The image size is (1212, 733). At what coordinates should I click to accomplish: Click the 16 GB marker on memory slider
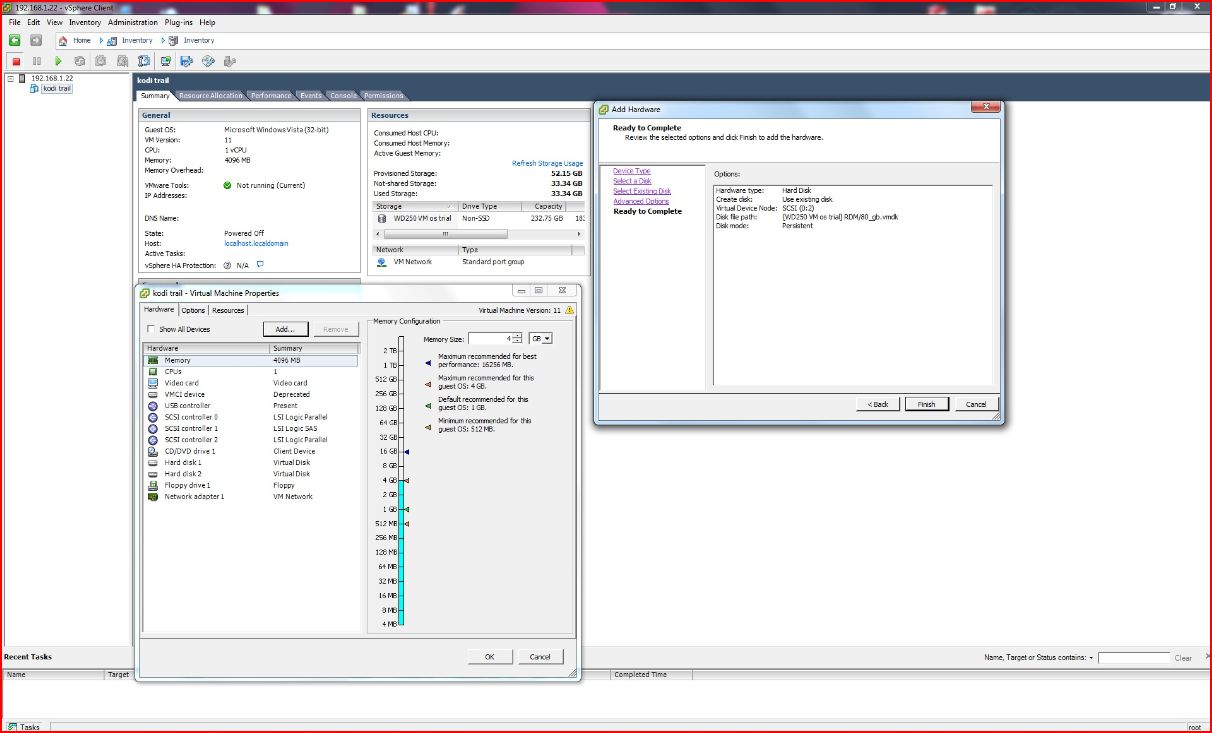coord(390,452)
